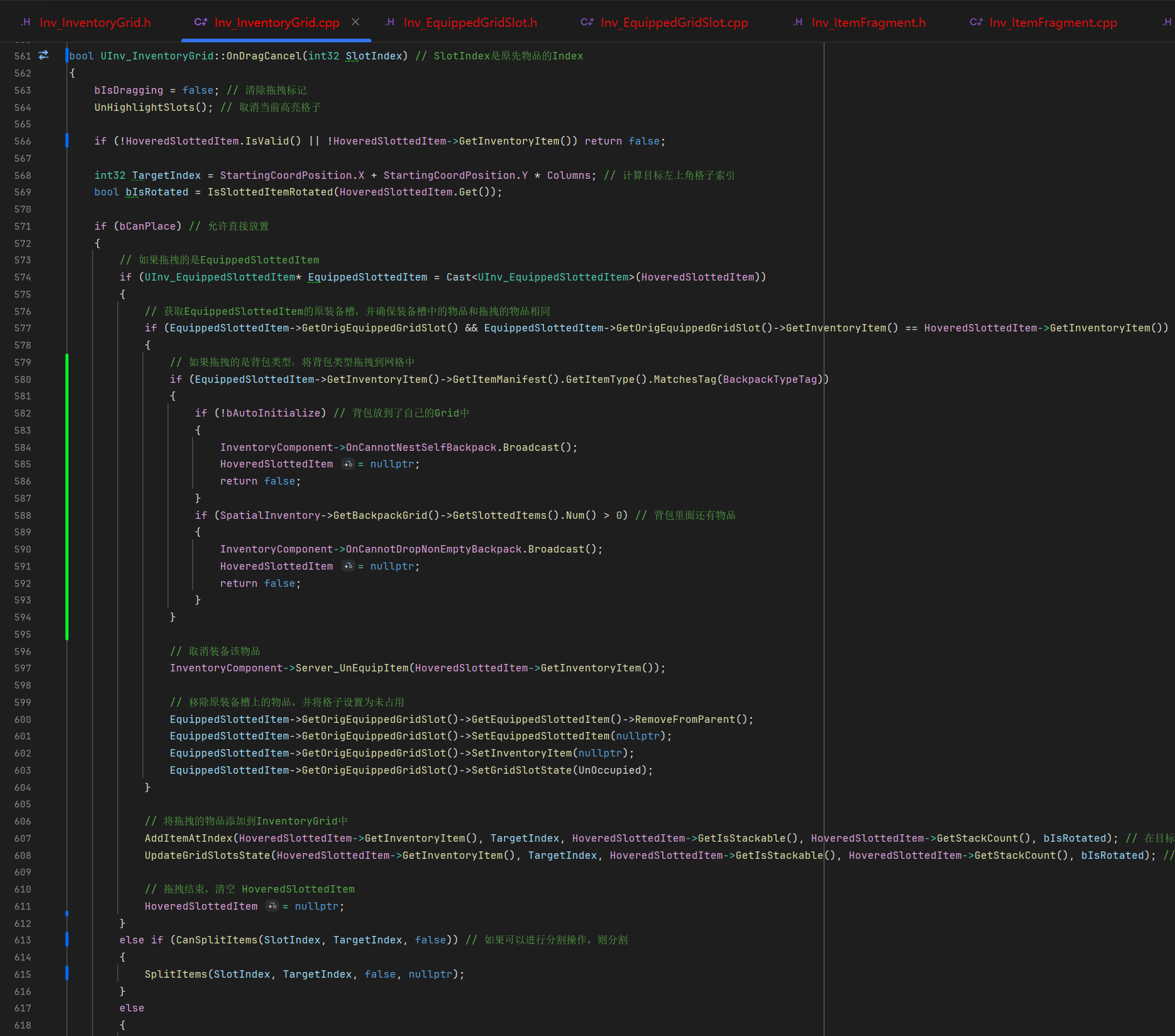Image resolution: width=1175 pixels, height=1036 pixels.
Task: Click the OnDragCancel function name on line 561
Action: point(264,56)
